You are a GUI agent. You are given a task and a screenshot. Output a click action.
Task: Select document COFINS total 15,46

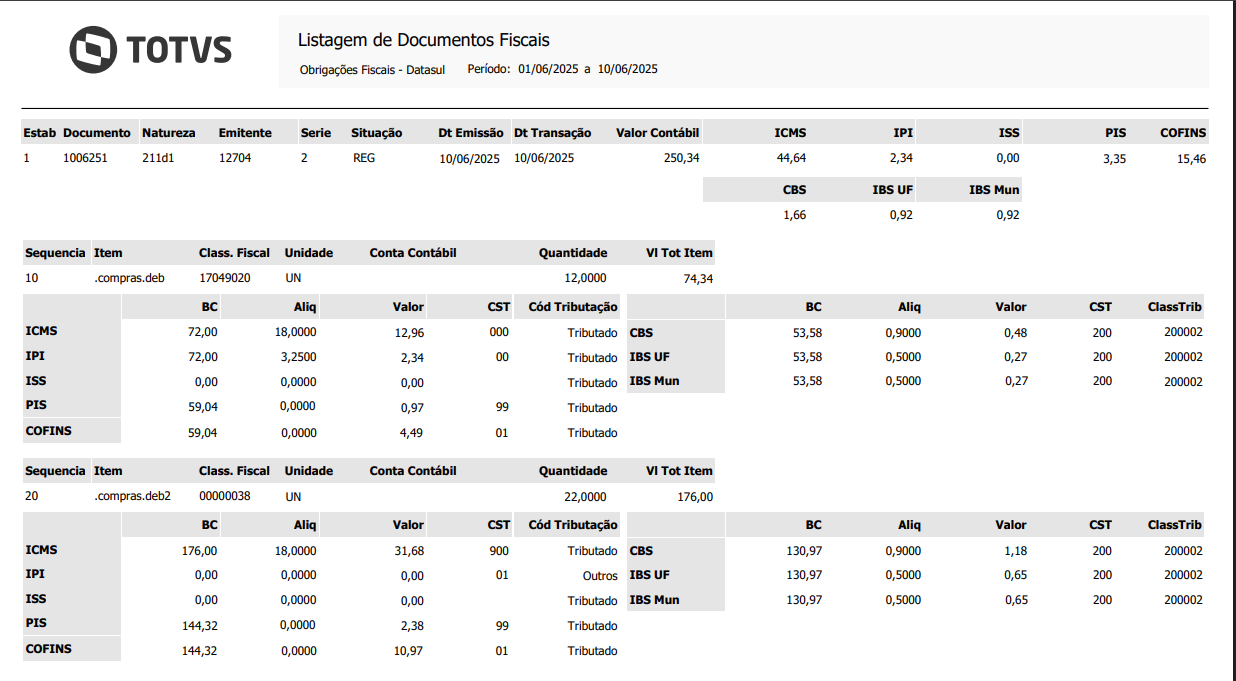pyautogui.click(x=1192, y=159)
